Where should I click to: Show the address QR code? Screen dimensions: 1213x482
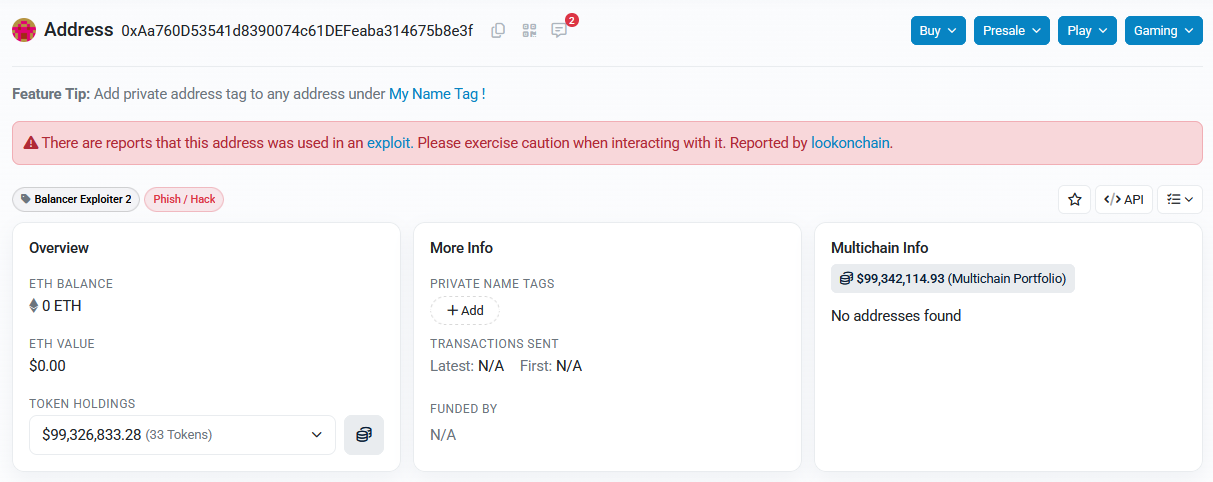(x=529, y=30)
